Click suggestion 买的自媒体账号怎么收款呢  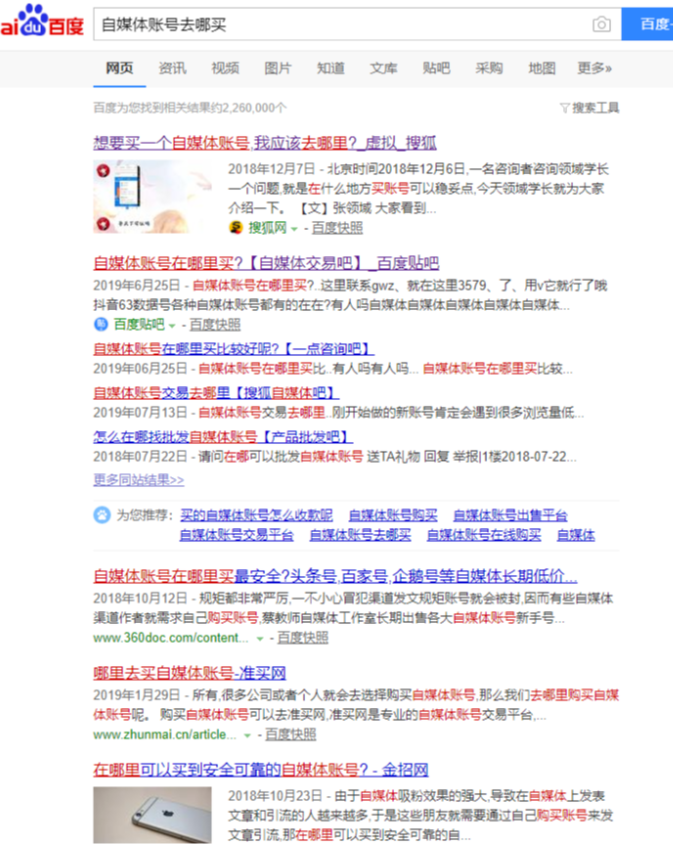point(256,515)
